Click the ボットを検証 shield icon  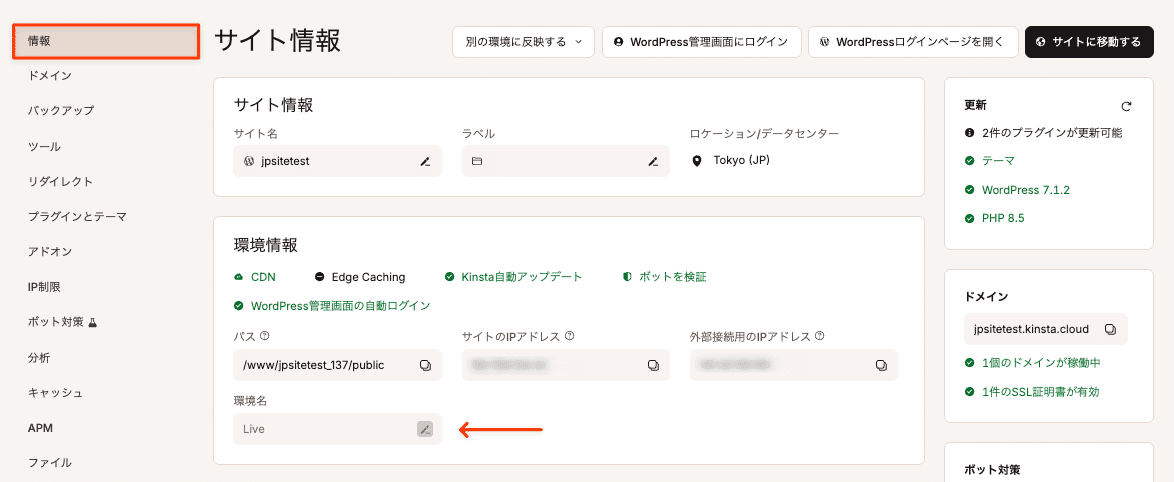627,277
